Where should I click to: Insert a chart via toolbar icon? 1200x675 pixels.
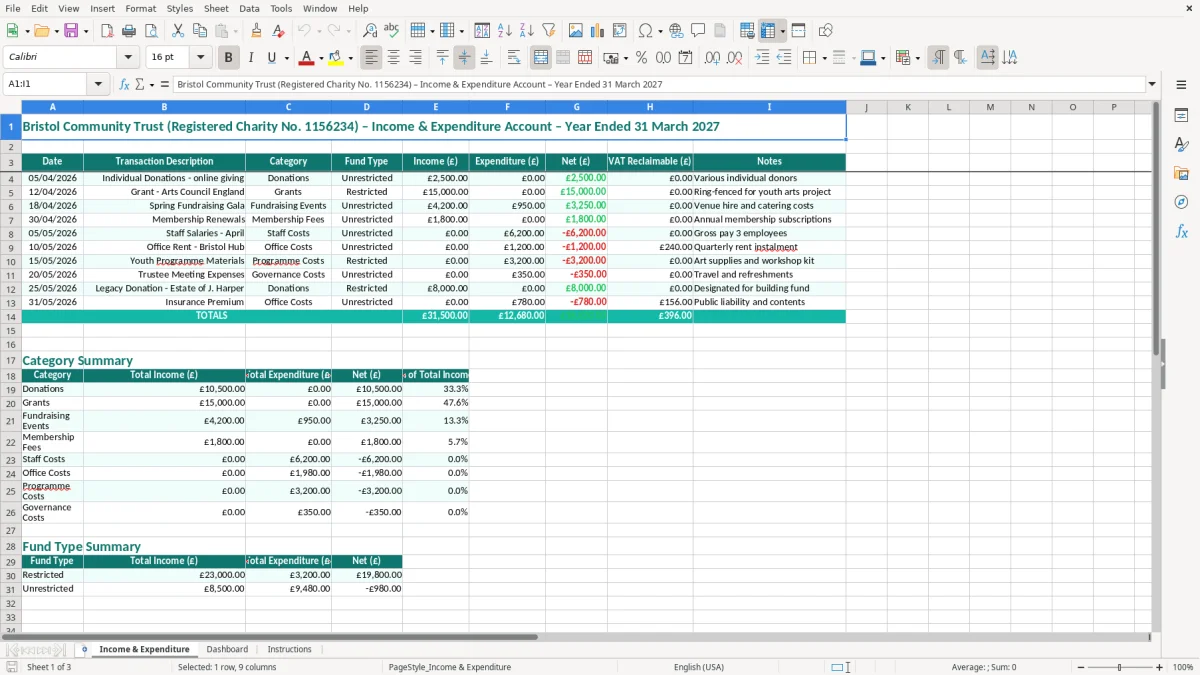598,31
